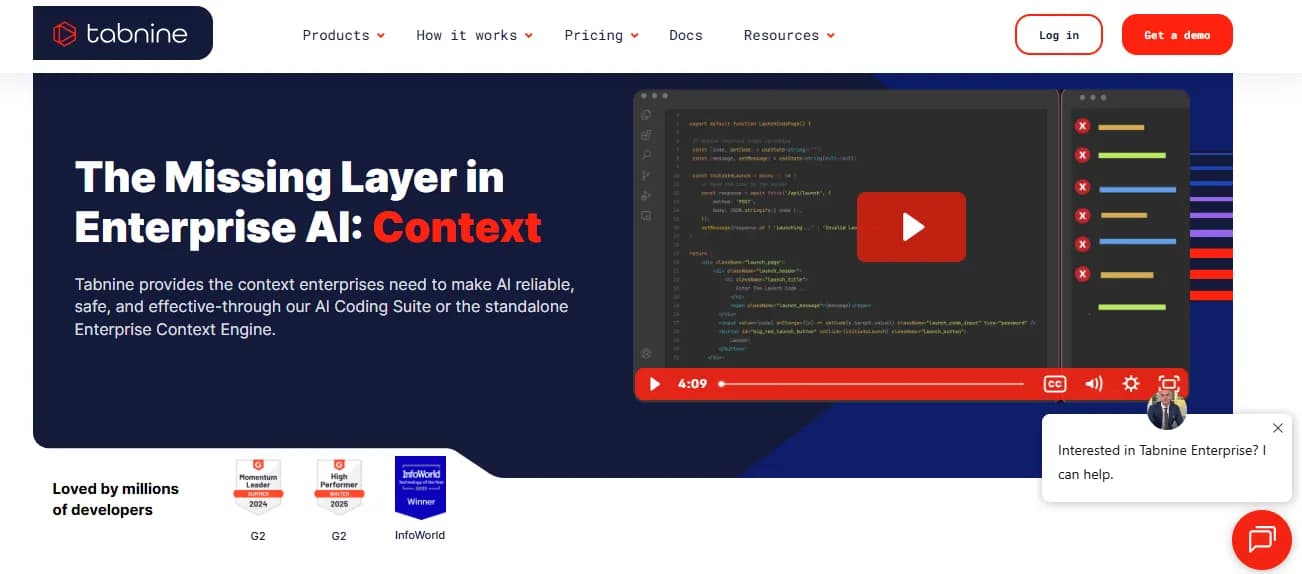Go to Docs page

(x=686, y=35)
